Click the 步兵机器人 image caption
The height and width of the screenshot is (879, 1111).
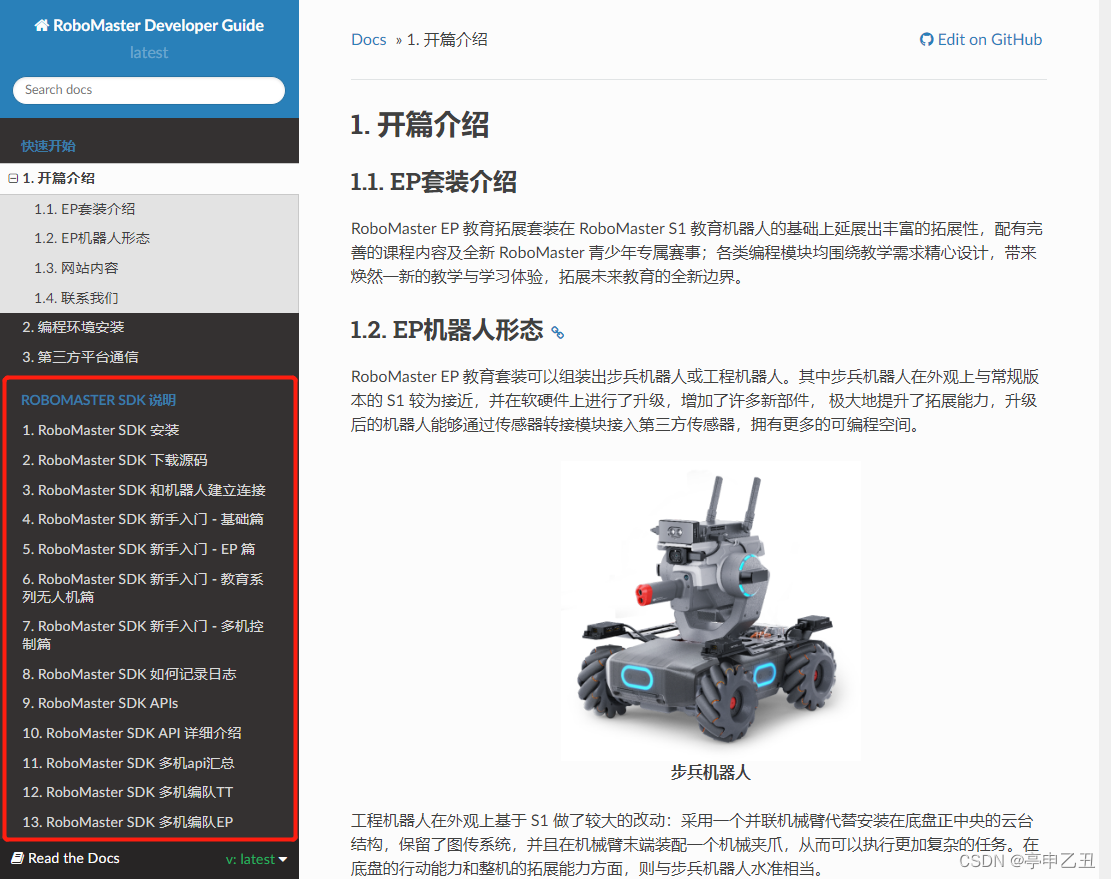click(x=711, y=772)
